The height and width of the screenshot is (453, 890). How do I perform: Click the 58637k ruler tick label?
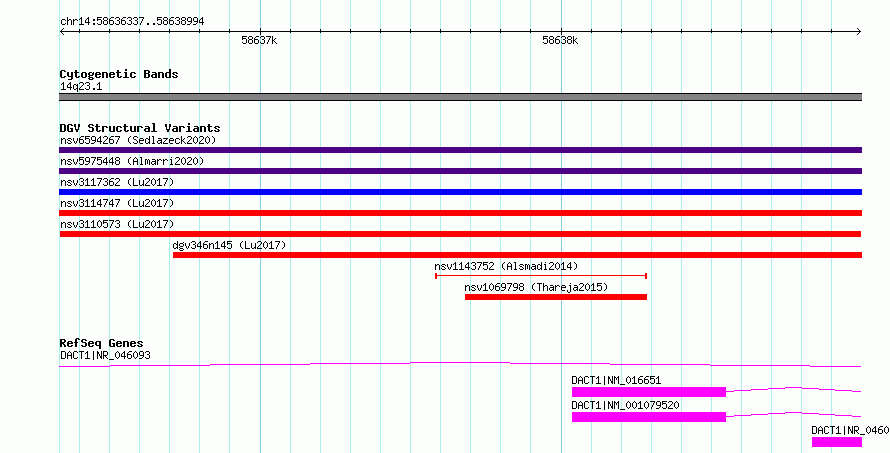[x=259, y=40]
